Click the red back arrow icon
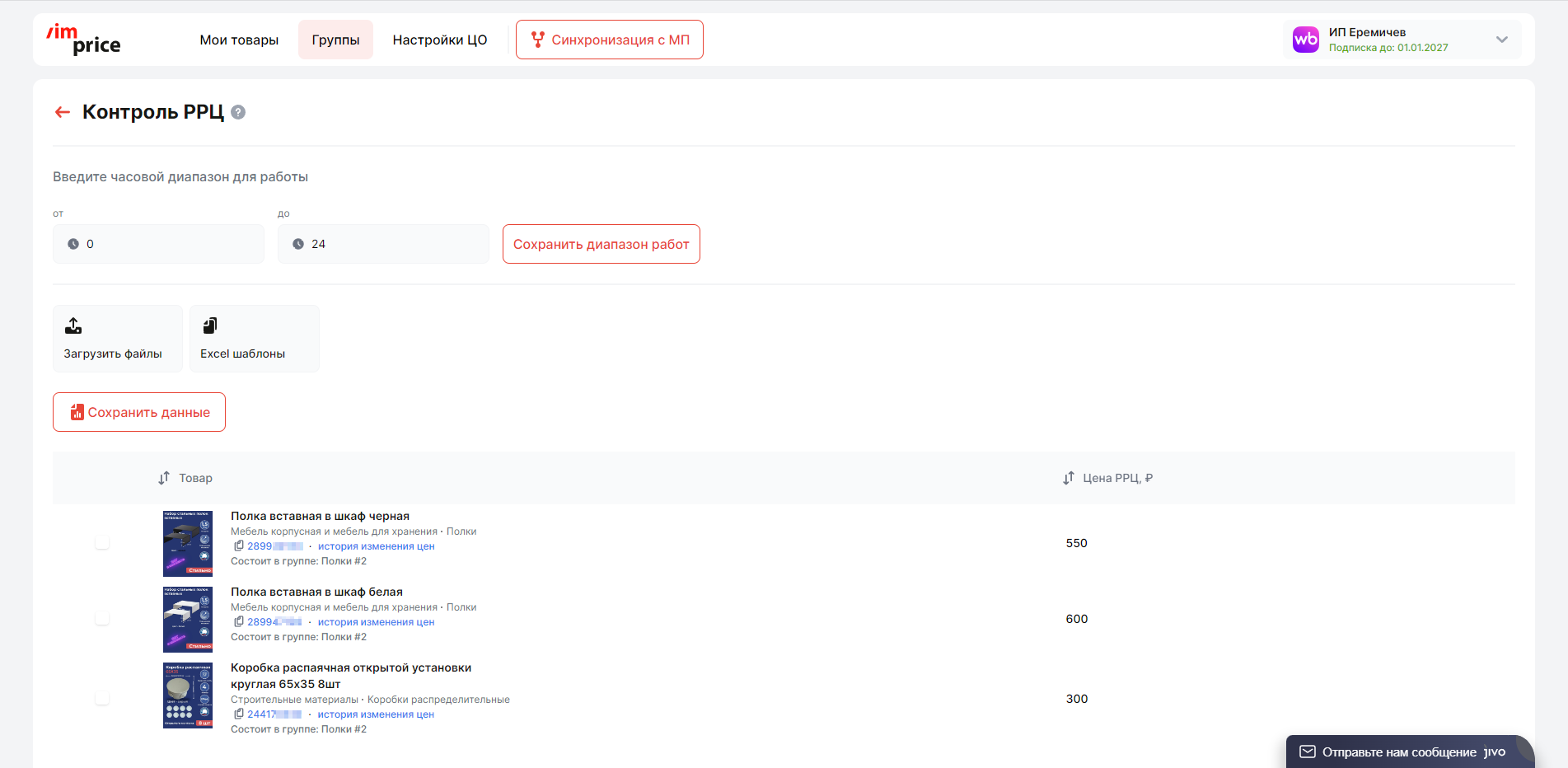The width and height of the screenshot is (1568, 768). coord(62,112)
